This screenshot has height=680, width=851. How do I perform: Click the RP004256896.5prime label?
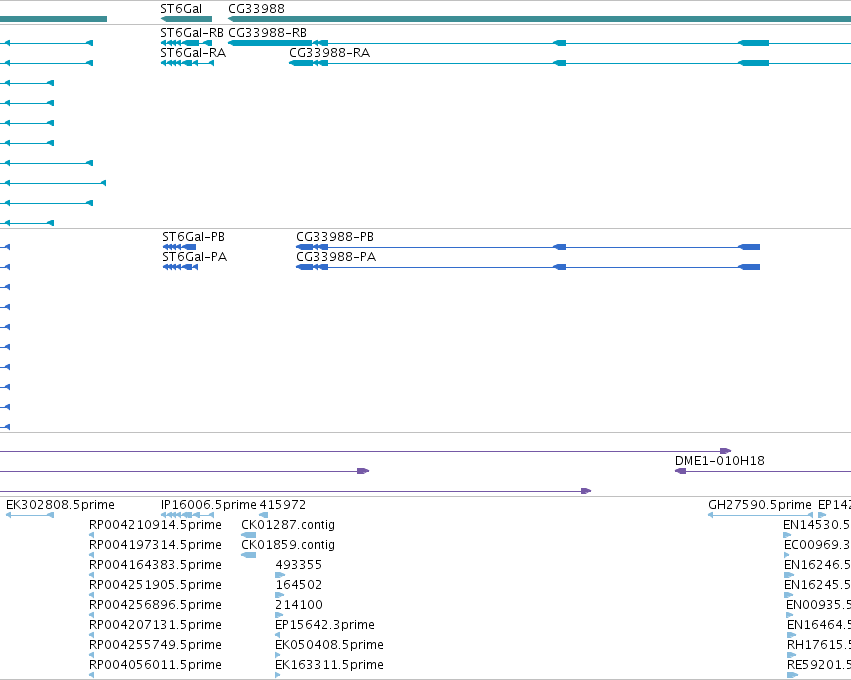[x=155, y=605]
